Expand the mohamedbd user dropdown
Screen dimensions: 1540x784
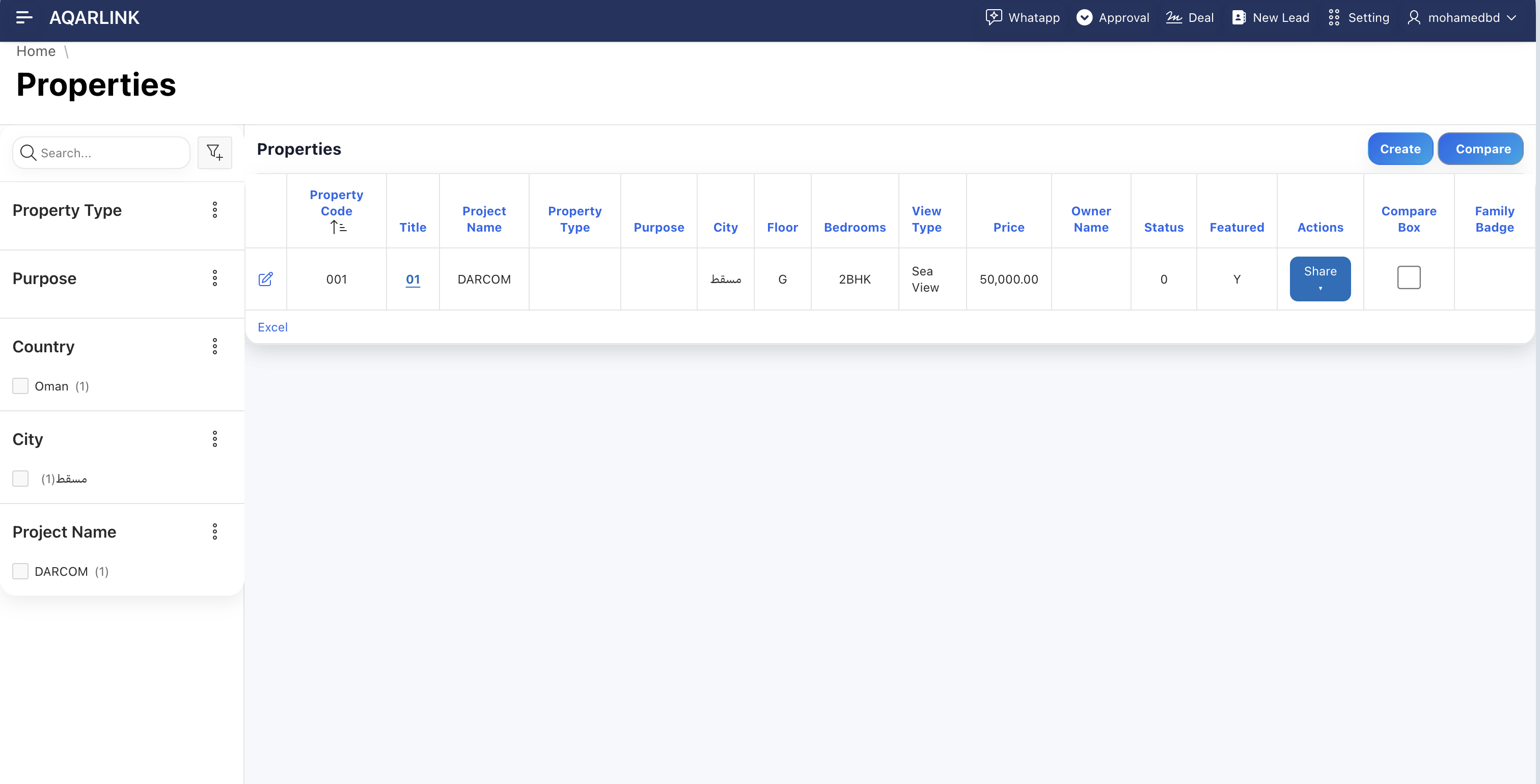(x=1464, y=17)
